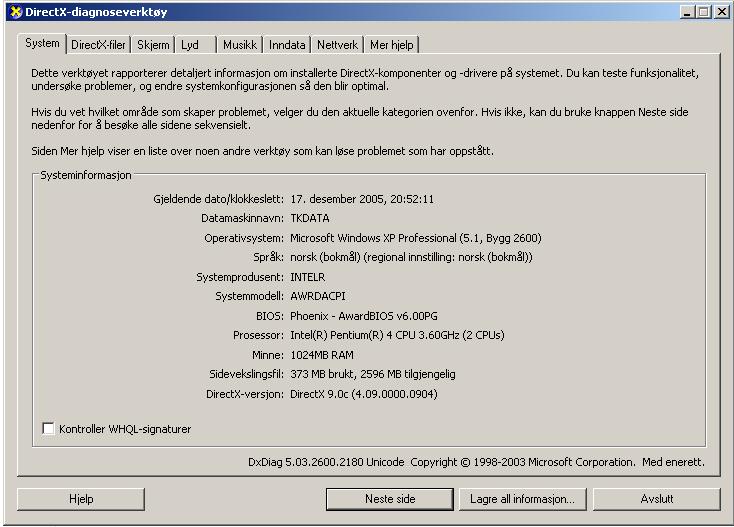
Task: Click the Phoenix - AwardBIOS v6.00PG value
Action: [364, 316]
